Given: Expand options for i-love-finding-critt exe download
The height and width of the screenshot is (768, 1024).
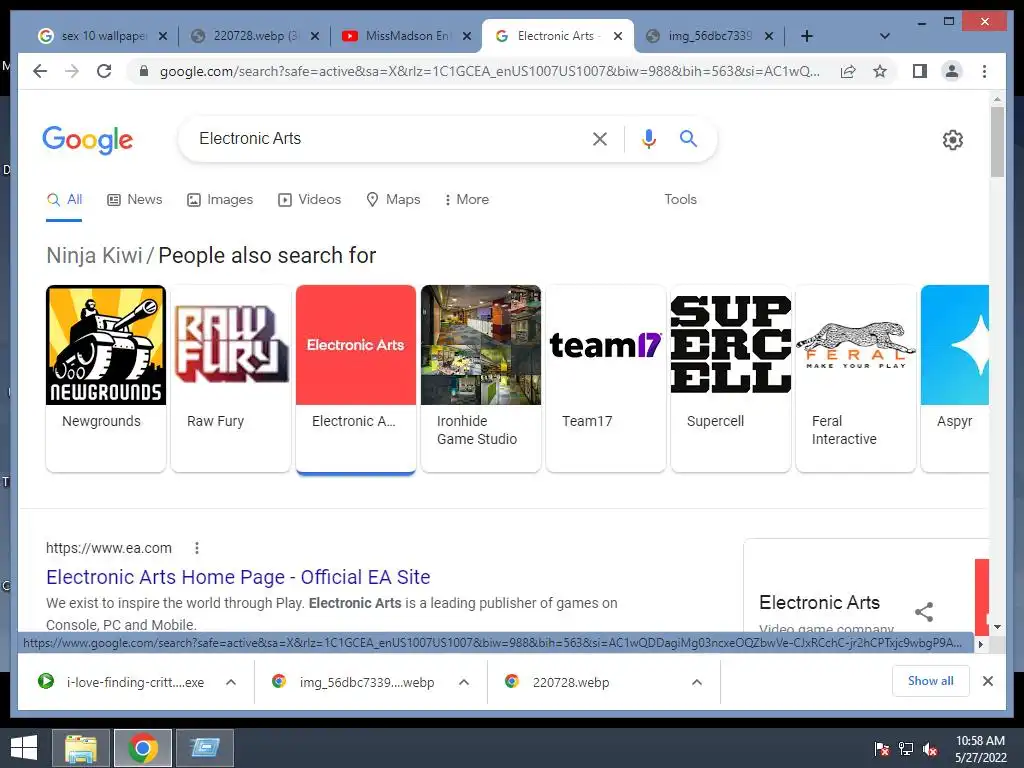Looking at the screenshot, I should (231, 682).
